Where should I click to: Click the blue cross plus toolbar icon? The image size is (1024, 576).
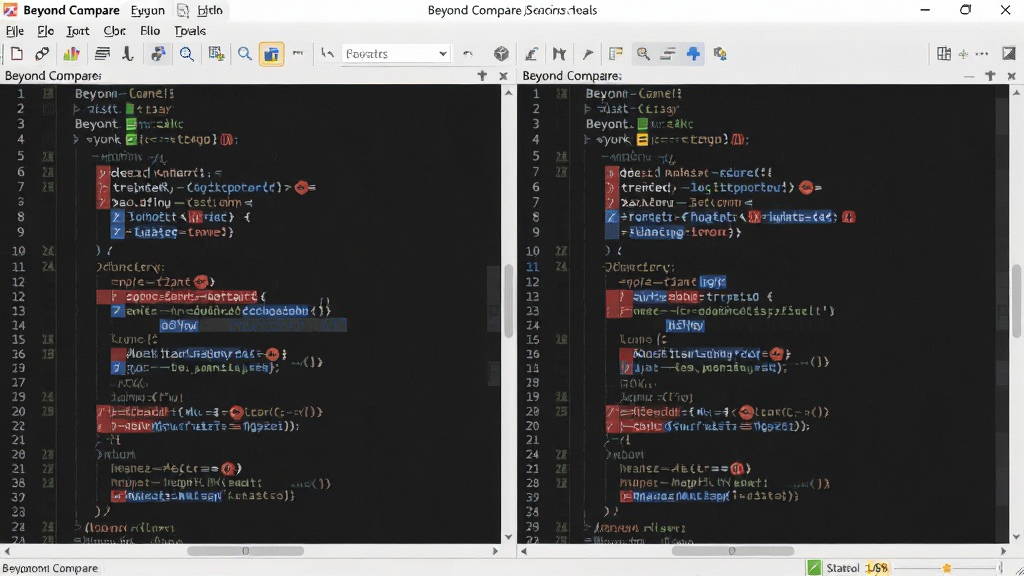[694, 54]
